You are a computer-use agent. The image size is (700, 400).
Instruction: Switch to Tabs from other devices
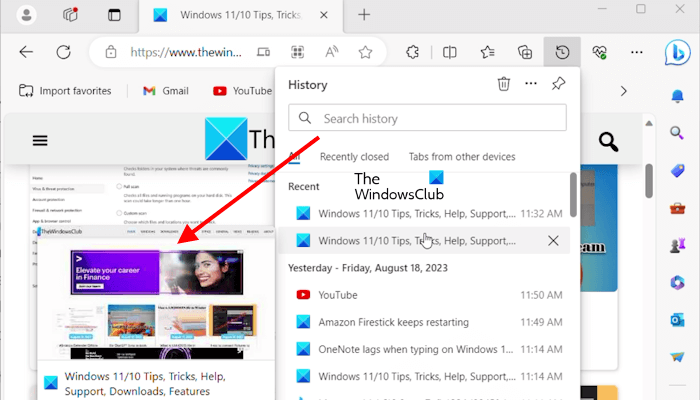pos(462,157)
